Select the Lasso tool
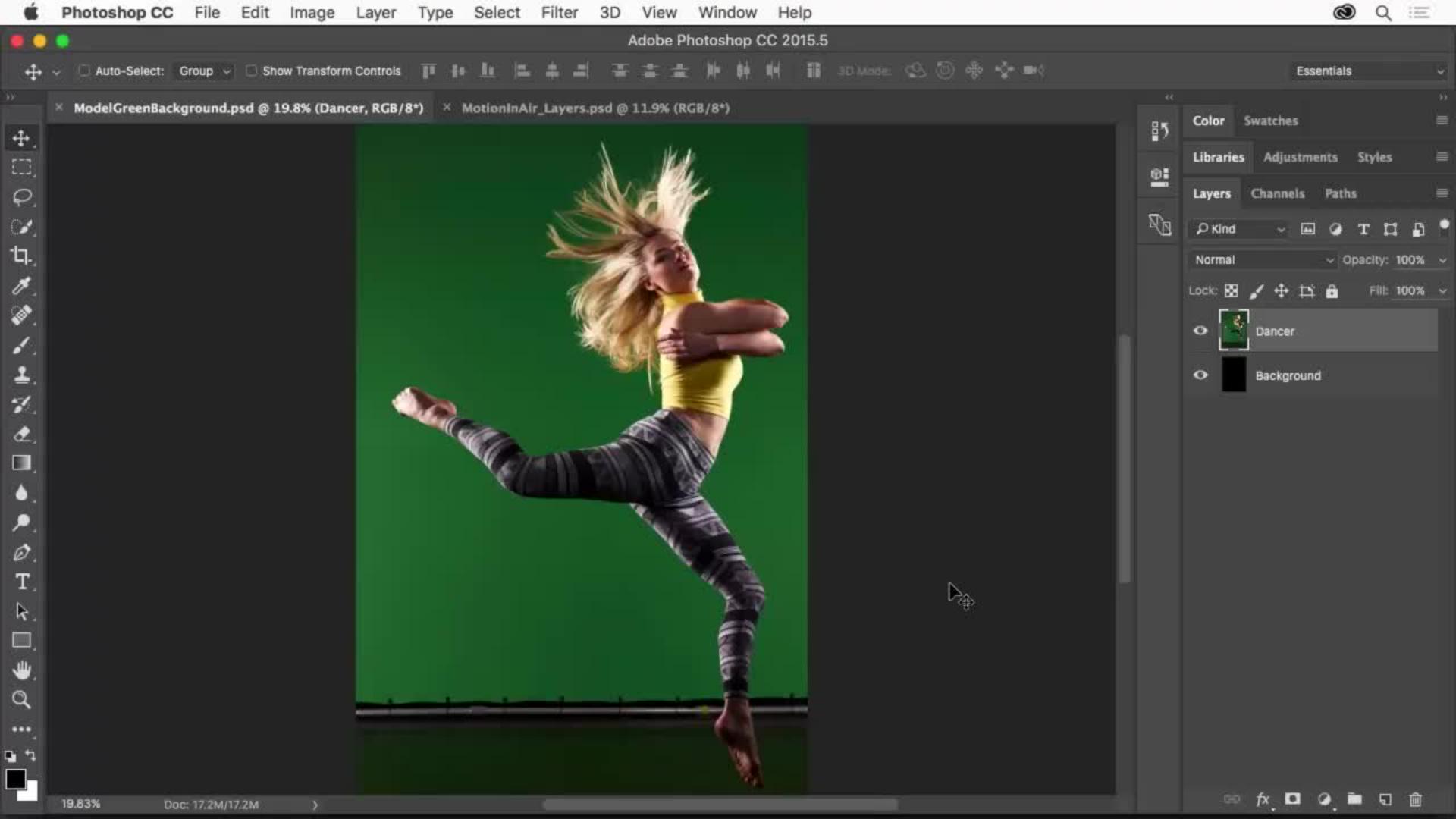Image resolution: width=1456 pixels, height=819 pixels. tap(21, 197)
